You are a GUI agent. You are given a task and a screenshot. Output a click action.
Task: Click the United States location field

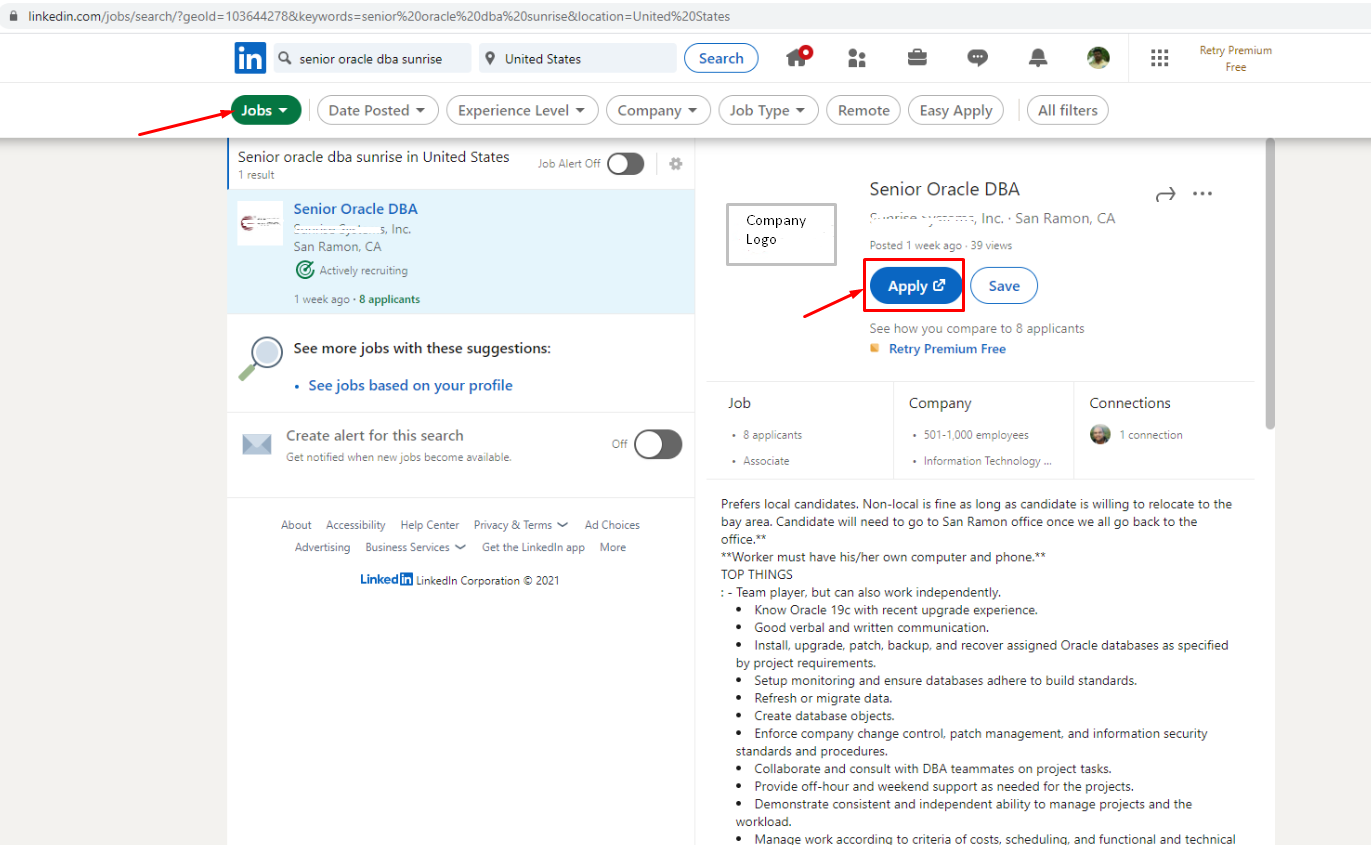578,58
